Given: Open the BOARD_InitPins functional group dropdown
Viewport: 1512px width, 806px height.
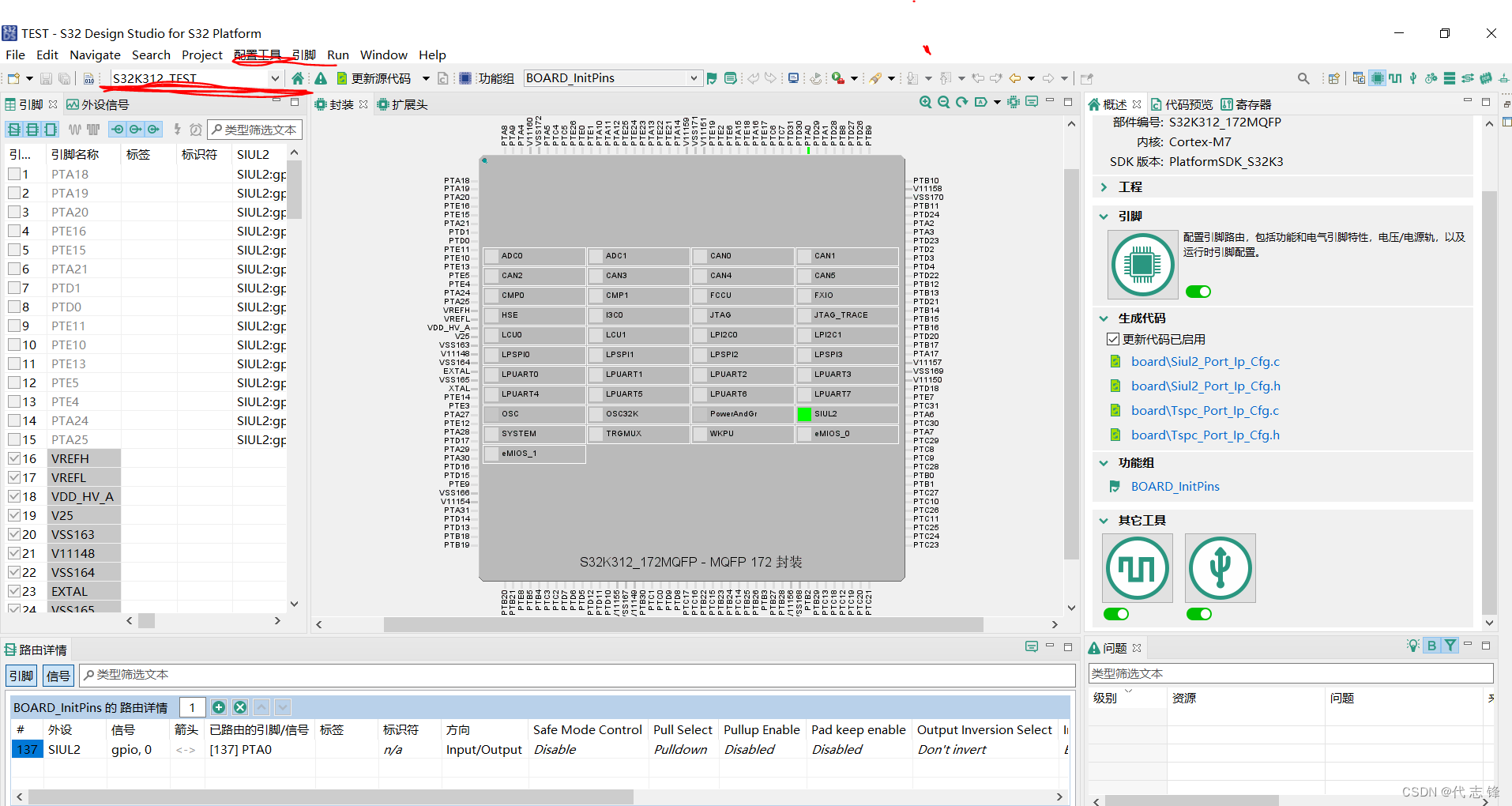Looking at the screenshot, I should click(x=694, y=78).
